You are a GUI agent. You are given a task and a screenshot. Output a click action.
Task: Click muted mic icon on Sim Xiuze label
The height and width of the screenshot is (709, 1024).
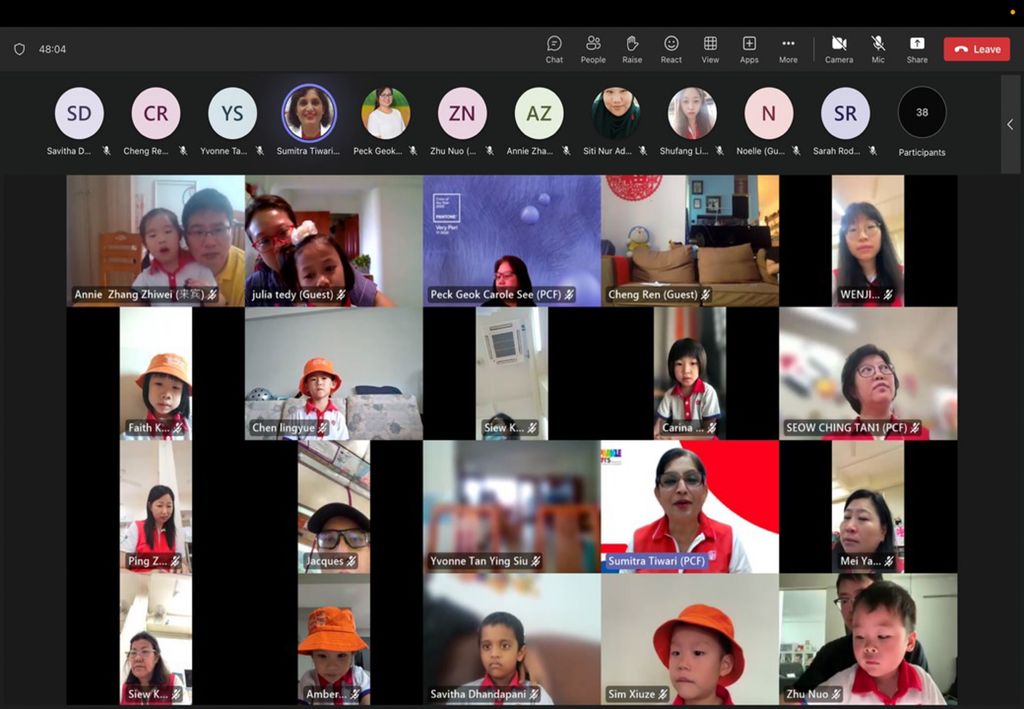coord(663,694)
